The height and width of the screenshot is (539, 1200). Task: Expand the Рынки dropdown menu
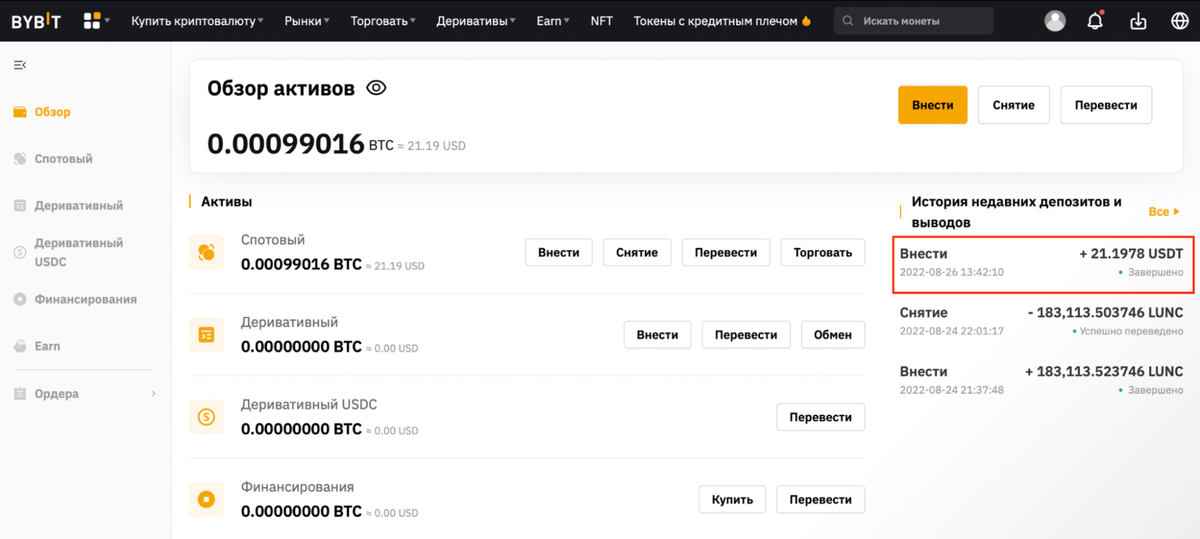[308, 20]
